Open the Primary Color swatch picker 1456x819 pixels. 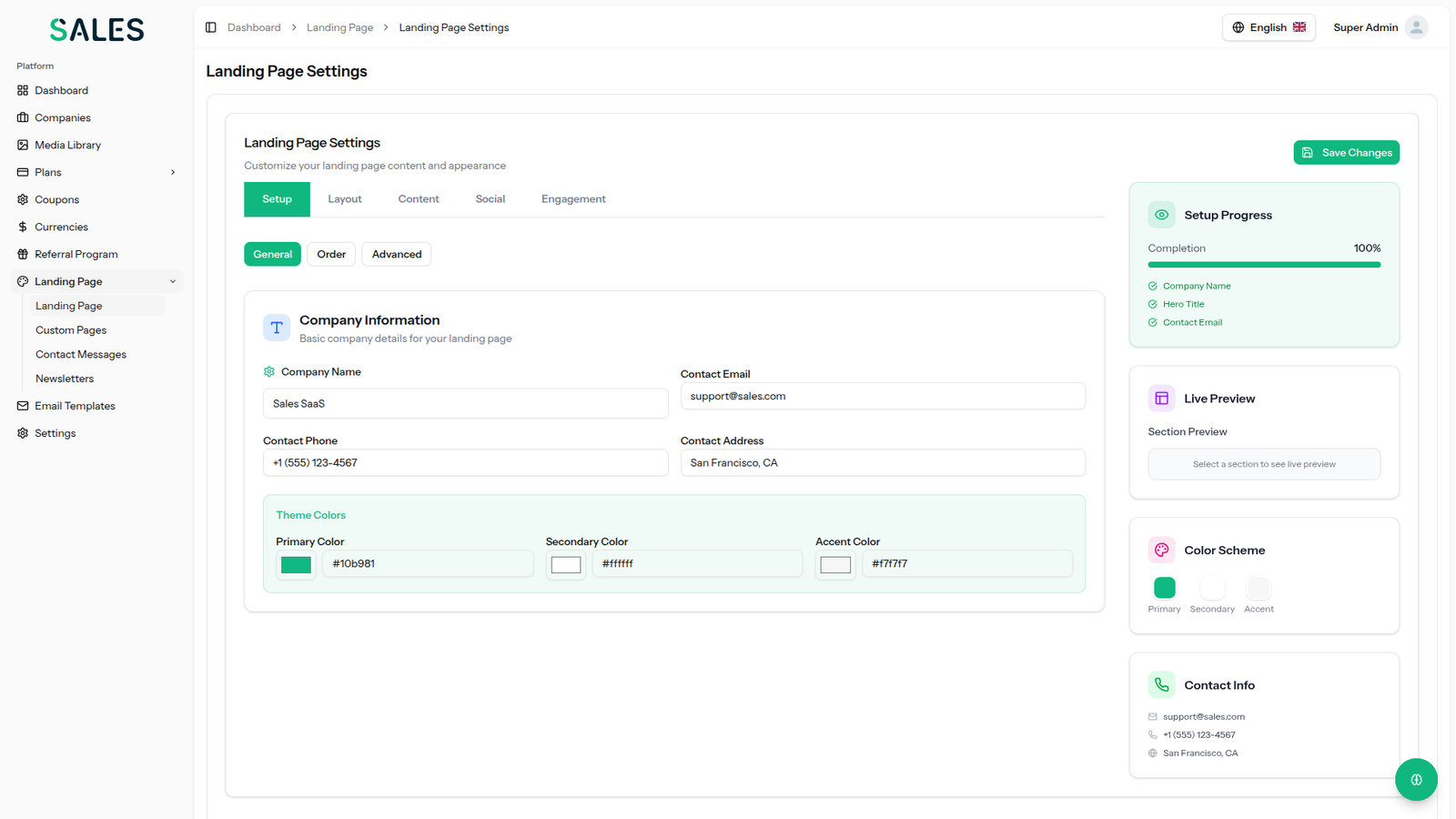[x=296, y=564]
